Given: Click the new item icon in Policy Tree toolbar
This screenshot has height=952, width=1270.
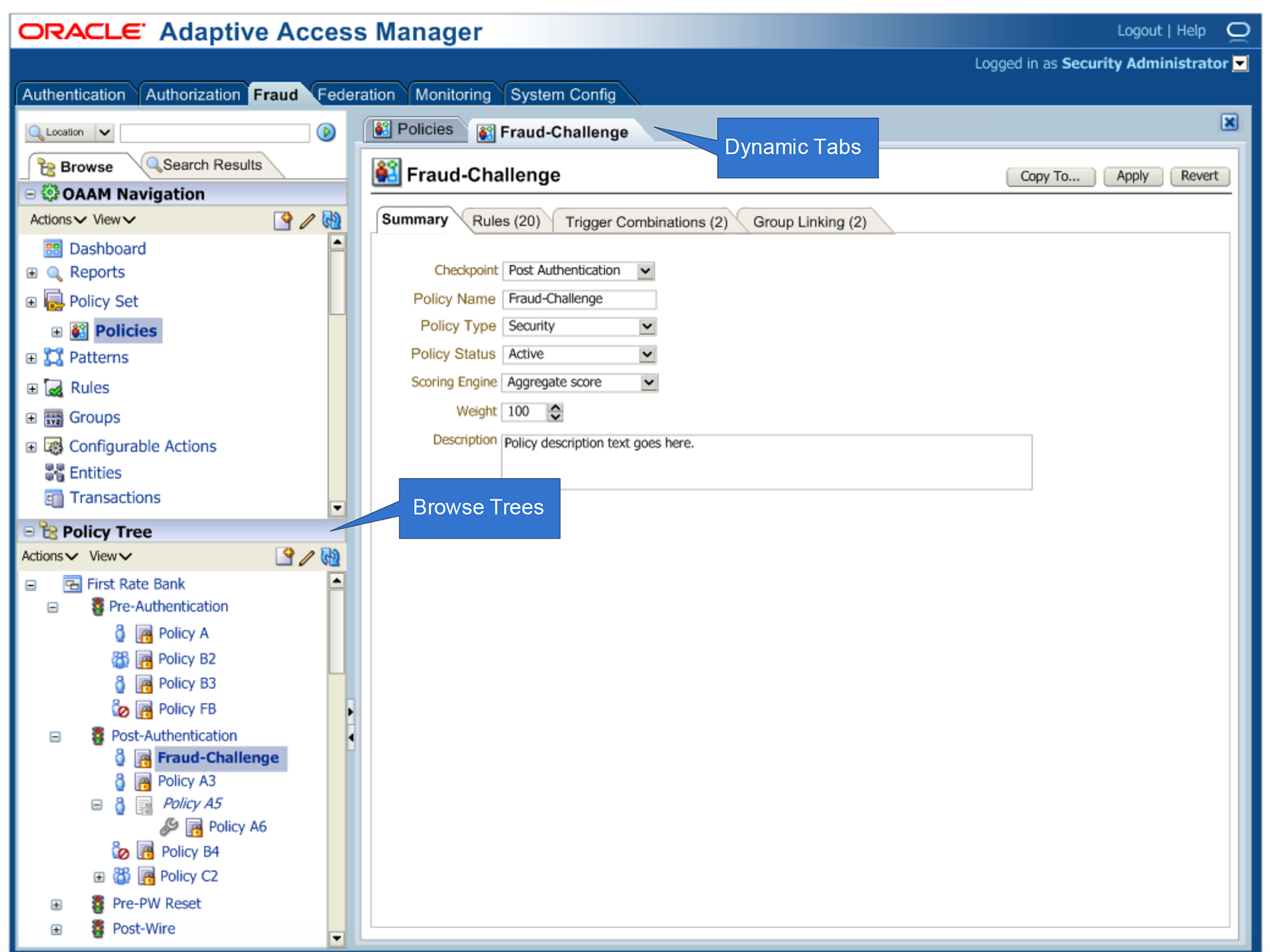Looking at the screenshot, I should [284, 557].
